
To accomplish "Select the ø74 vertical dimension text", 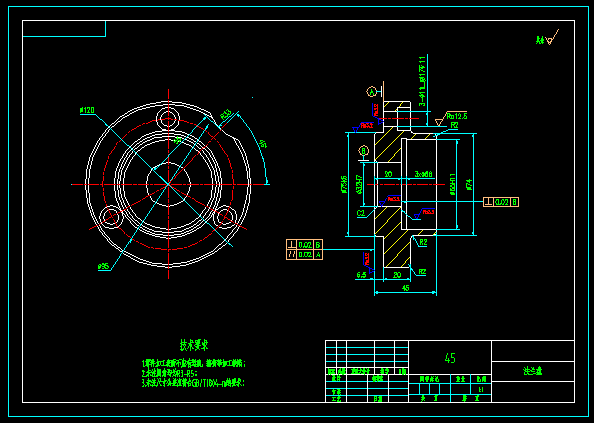I will click(x=469, y=184).
